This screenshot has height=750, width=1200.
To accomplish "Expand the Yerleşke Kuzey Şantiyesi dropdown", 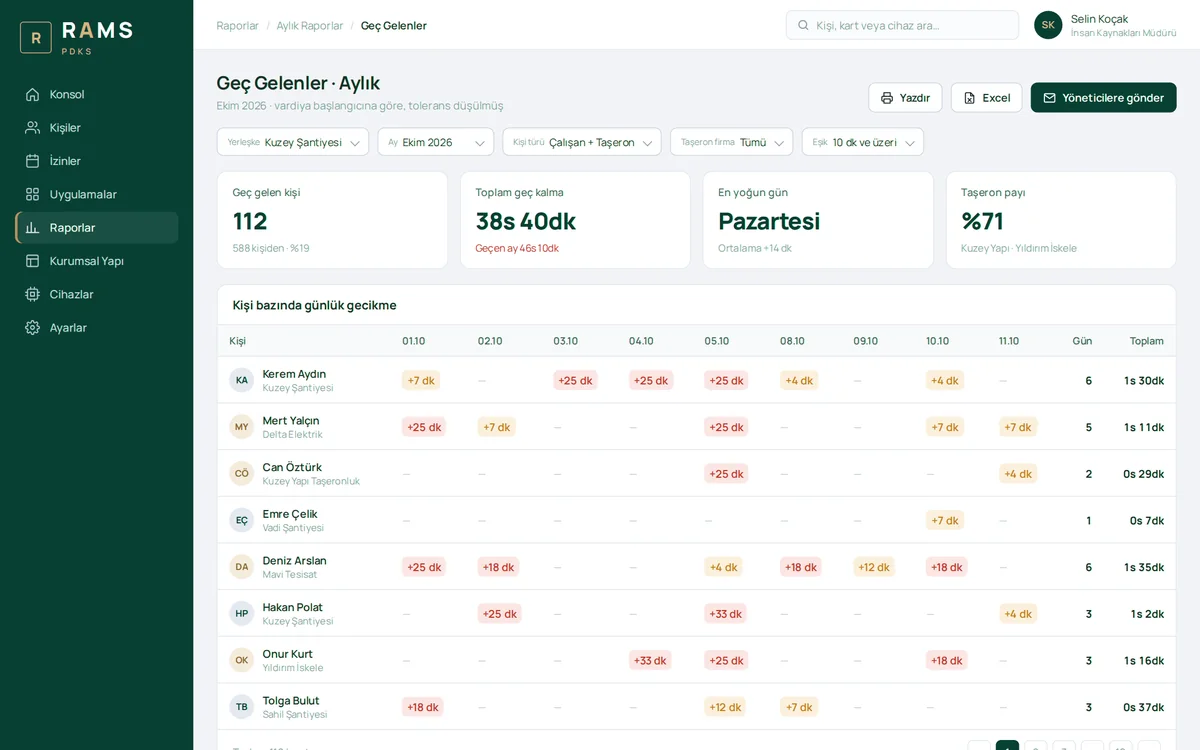I will coord(293,142).
